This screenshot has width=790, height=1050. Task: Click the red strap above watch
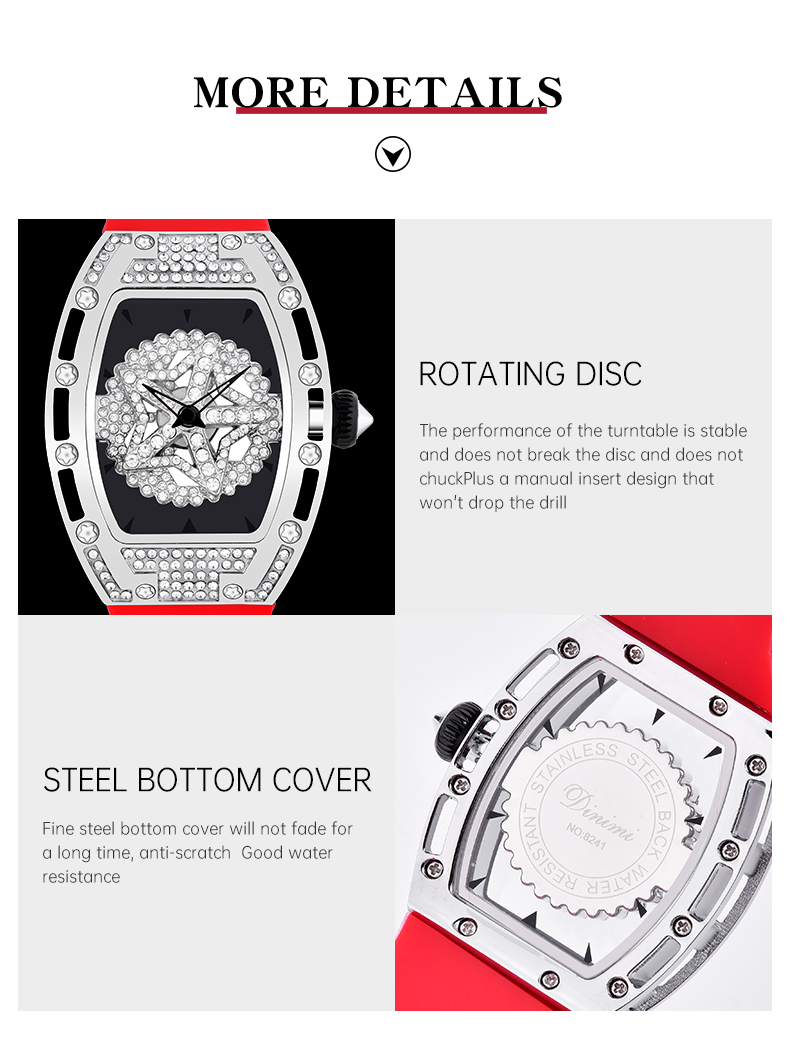[x=187, y=226]
